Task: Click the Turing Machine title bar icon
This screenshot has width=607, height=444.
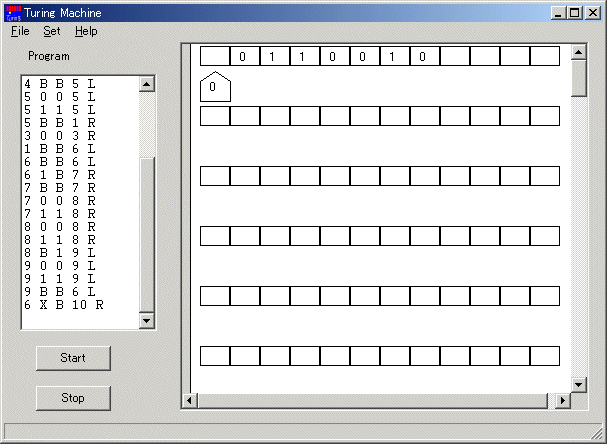Action: coord(14,13)
